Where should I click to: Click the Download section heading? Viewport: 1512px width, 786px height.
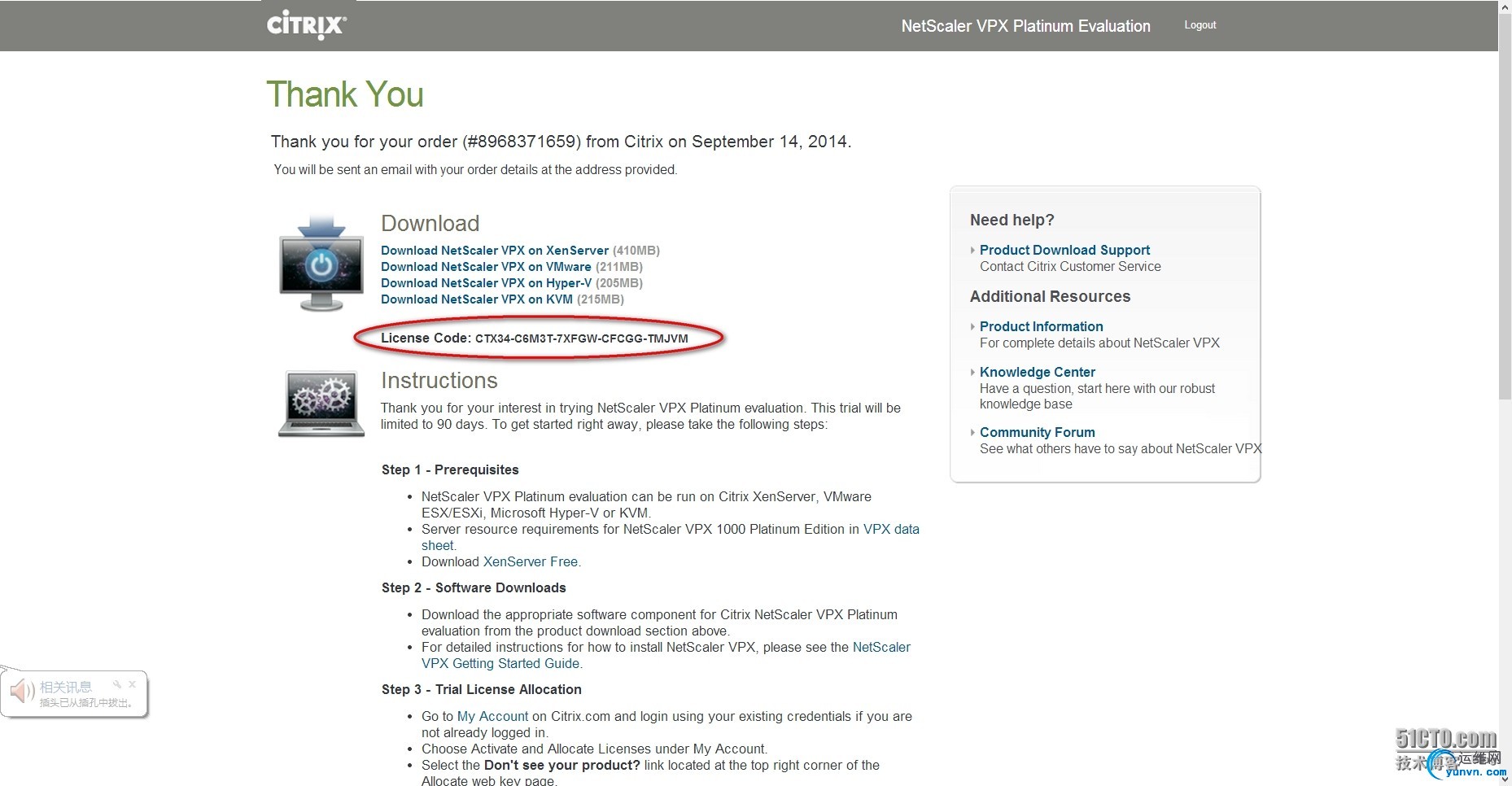(430, 223)
